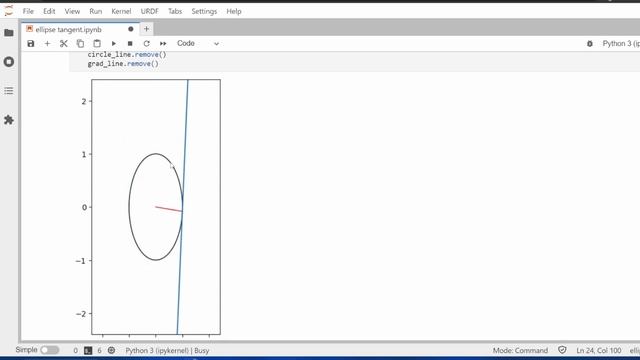Switch kernel via Python 3 label in toolbar
The image size is (640, 360).
[621, 43]
